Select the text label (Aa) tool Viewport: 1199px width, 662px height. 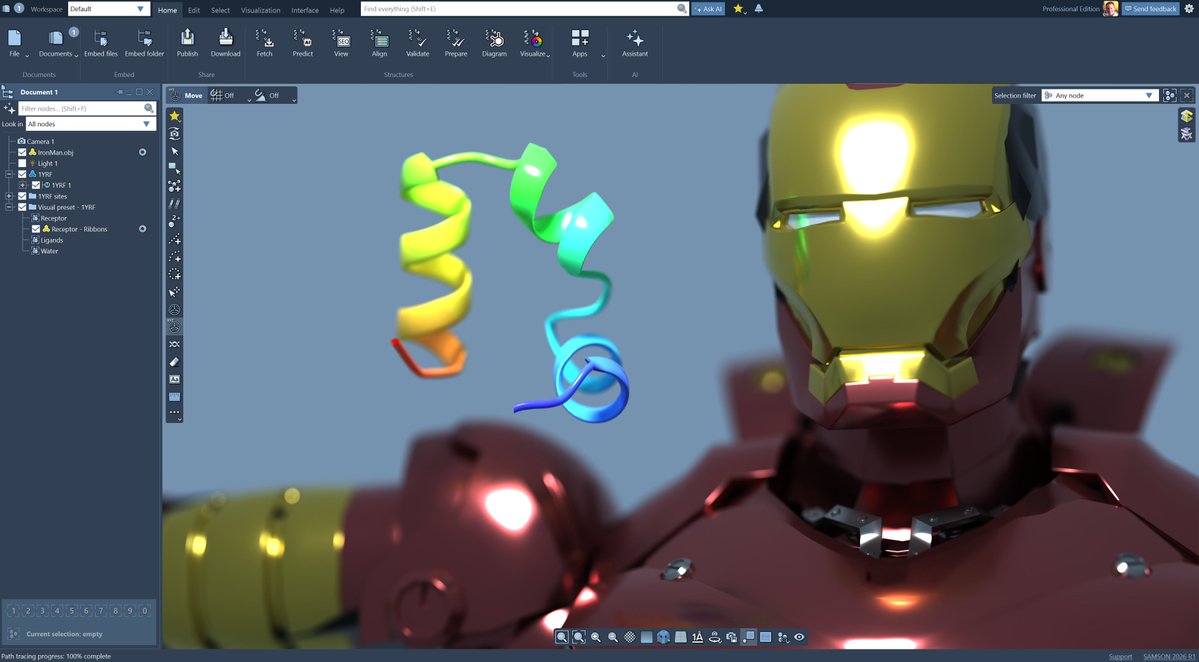(x=174, y=379)
